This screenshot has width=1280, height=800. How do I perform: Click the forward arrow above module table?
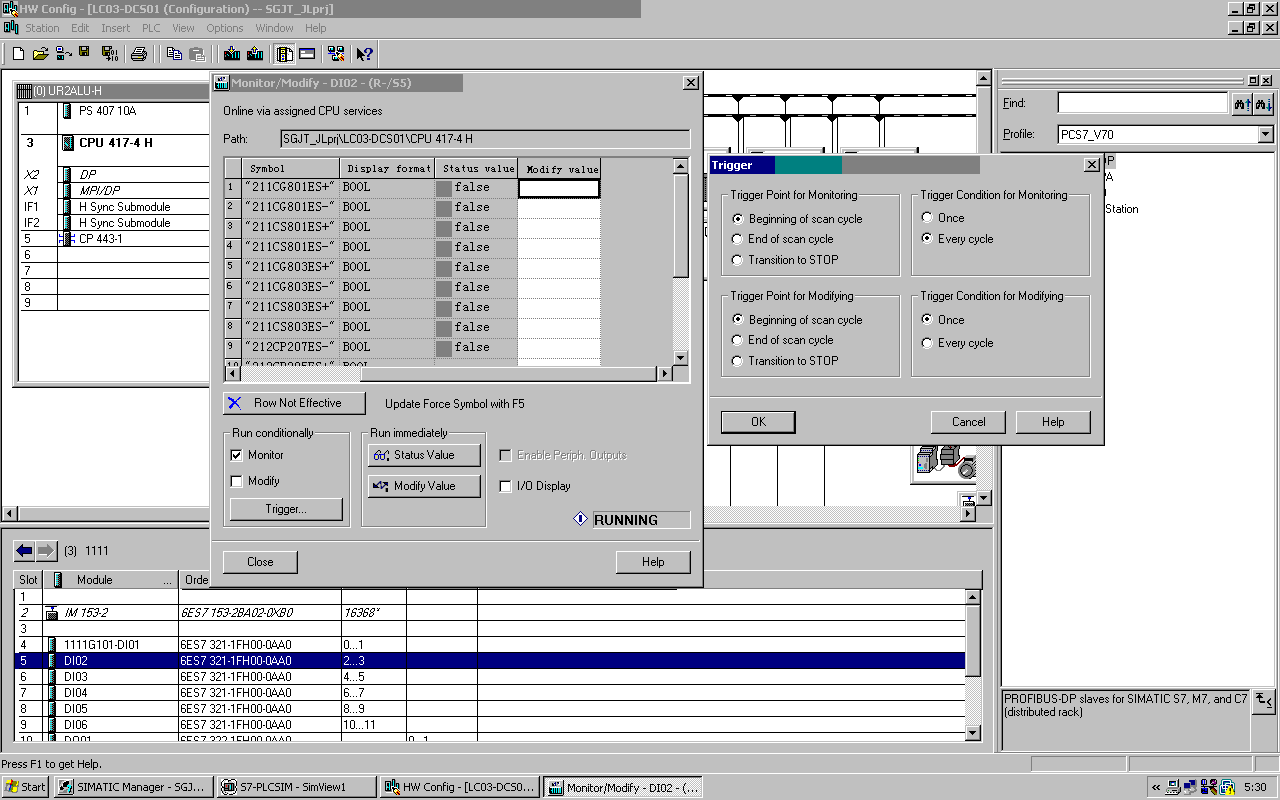coord(46,551)
